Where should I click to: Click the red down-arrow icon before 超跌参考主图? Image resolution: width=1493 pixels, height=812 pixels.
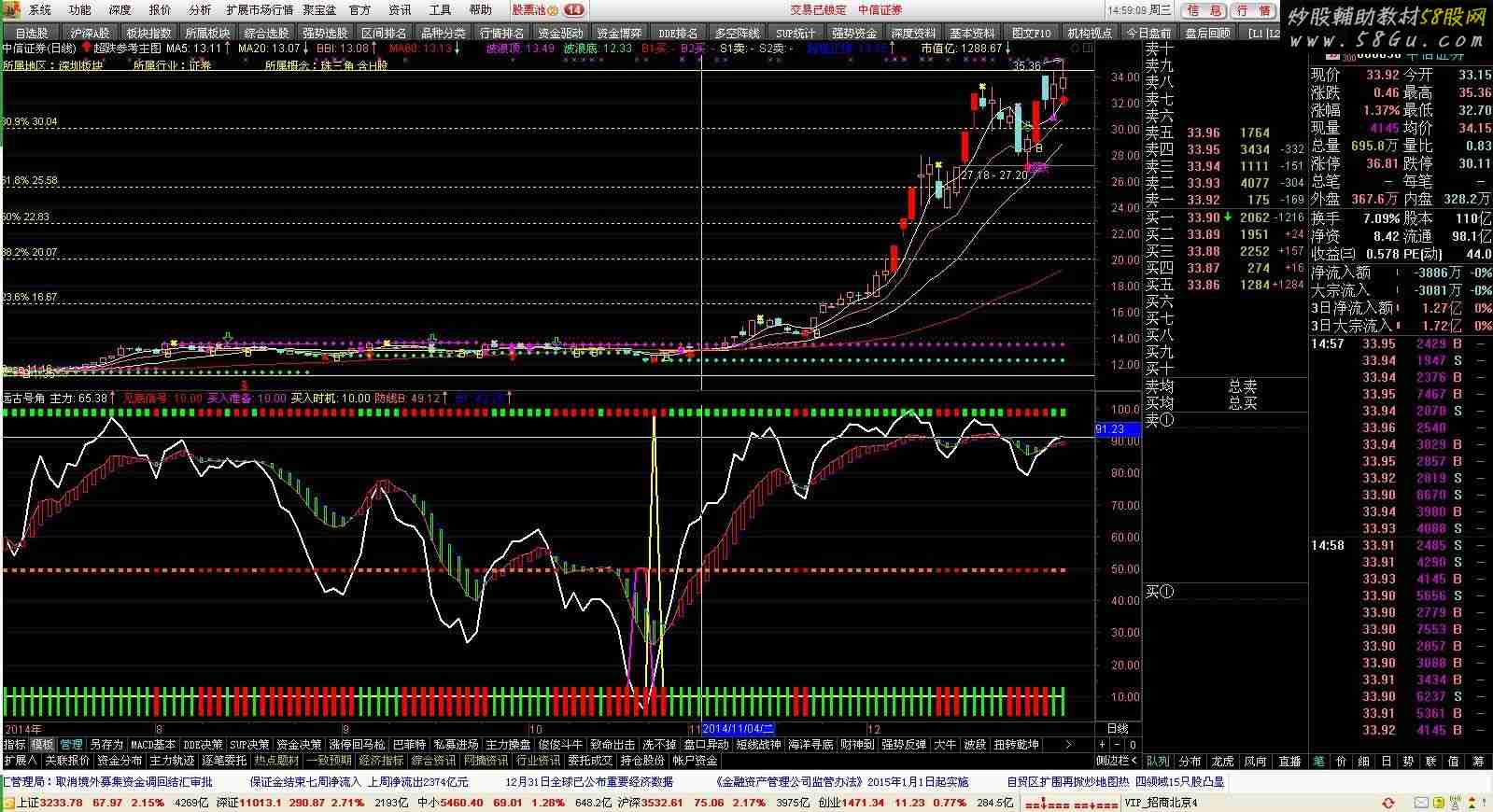(x=86, y=48)
